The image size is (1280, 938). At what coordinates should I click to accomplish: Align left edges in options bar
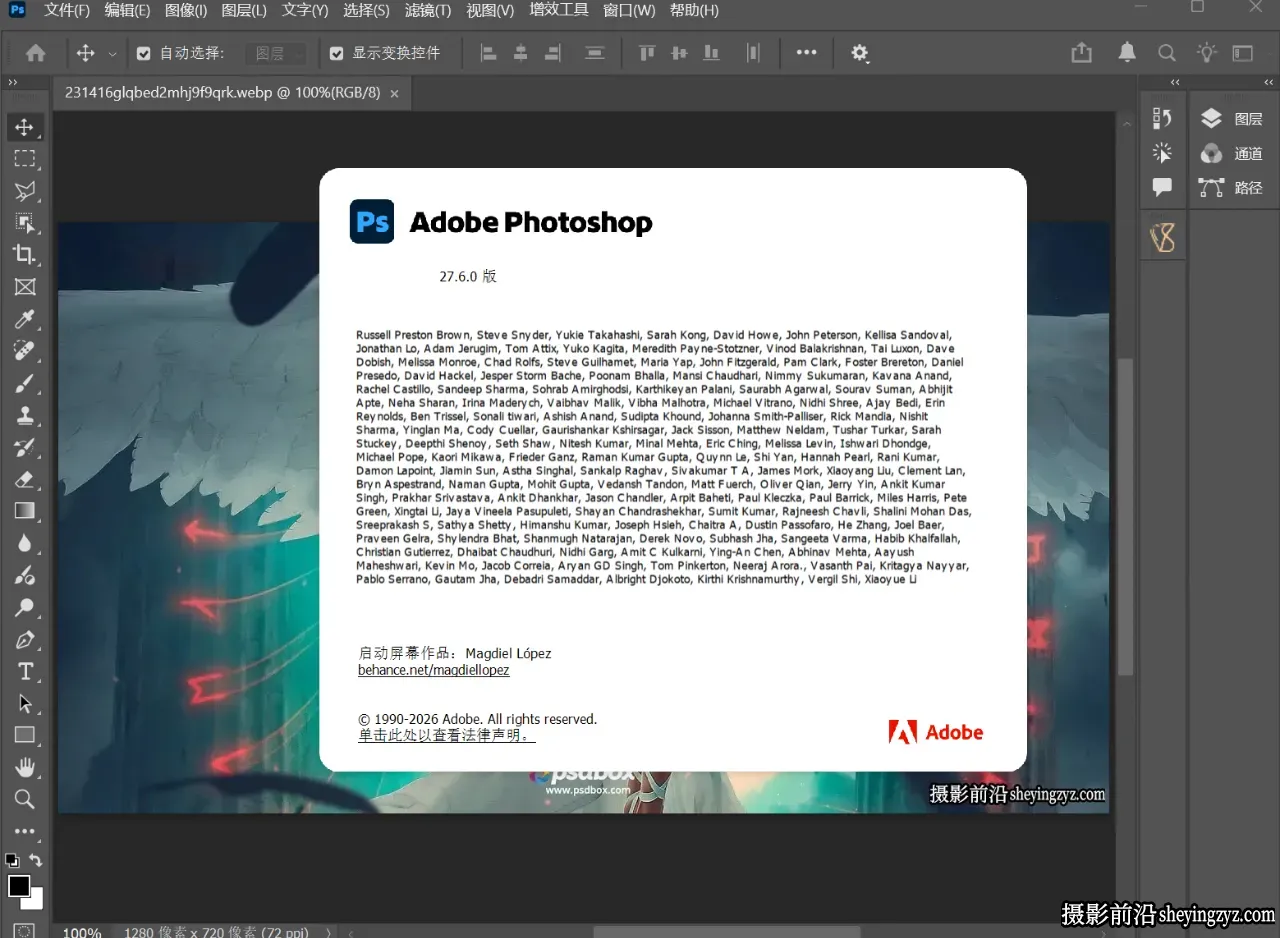[489, 53]
